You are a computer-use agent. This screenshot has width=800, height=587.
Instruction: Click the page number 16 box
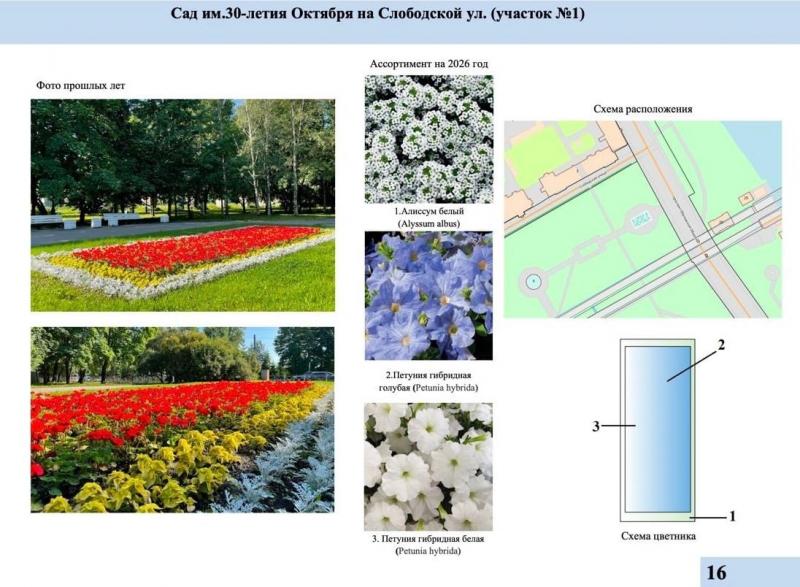pos(716,572)
